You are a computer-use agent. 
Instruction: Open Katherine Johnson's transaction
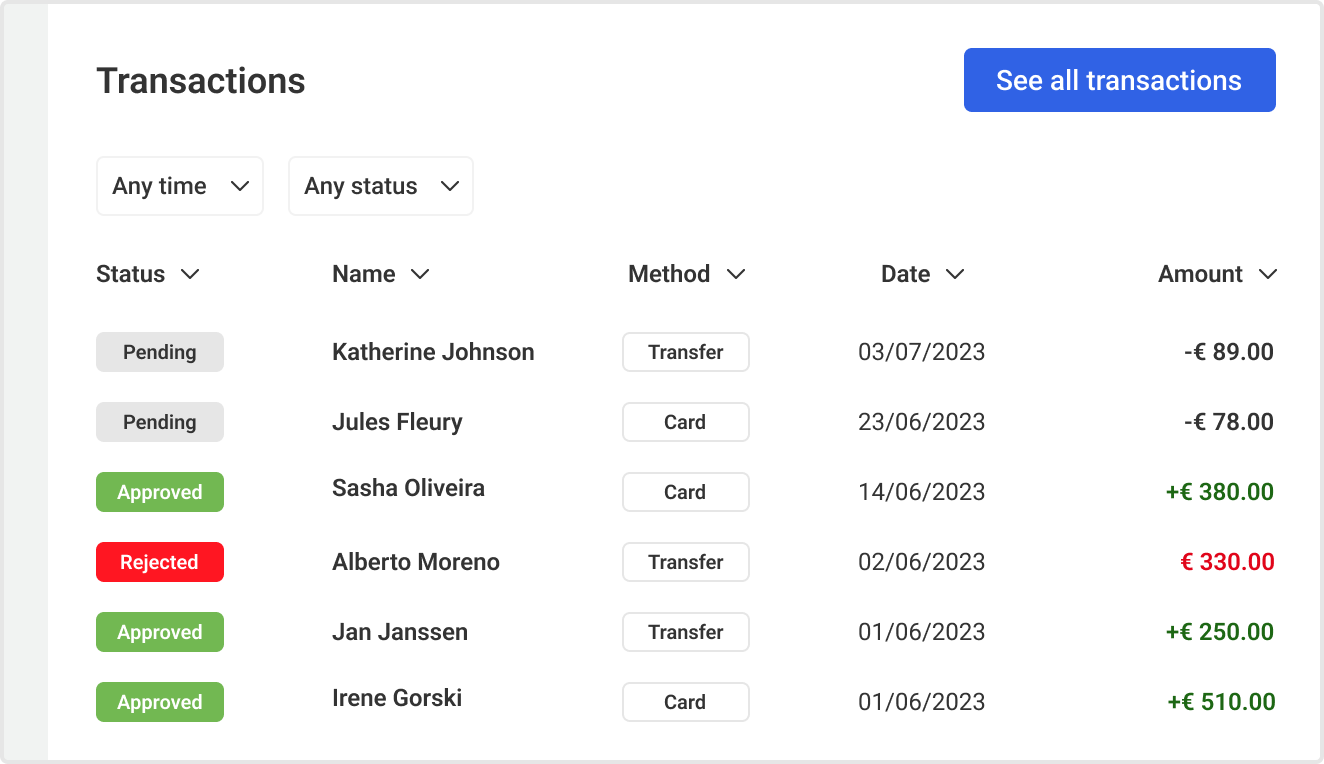pyautogui.click(x=433, y=352)
